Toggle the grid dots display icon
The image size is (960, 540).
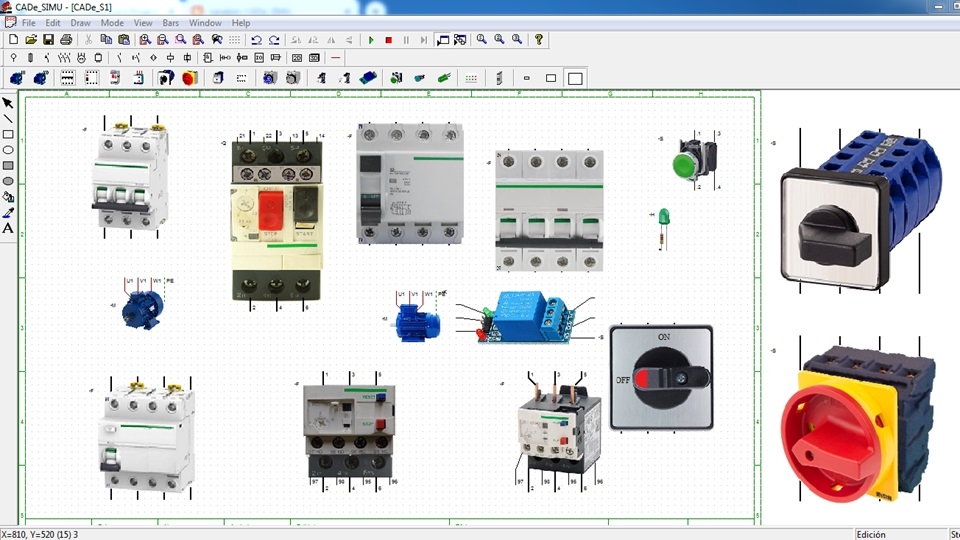tap(234, 40)
